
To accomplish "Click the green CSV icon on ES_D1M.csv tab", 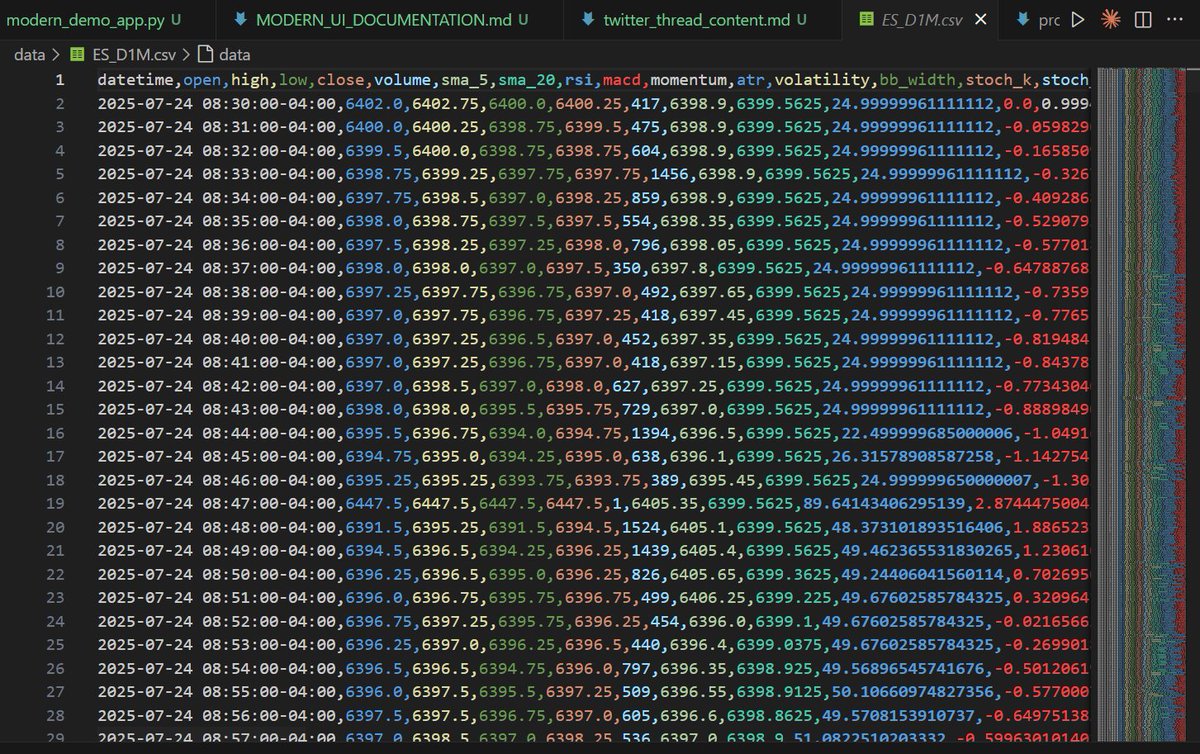I will [x=866, y=19].
